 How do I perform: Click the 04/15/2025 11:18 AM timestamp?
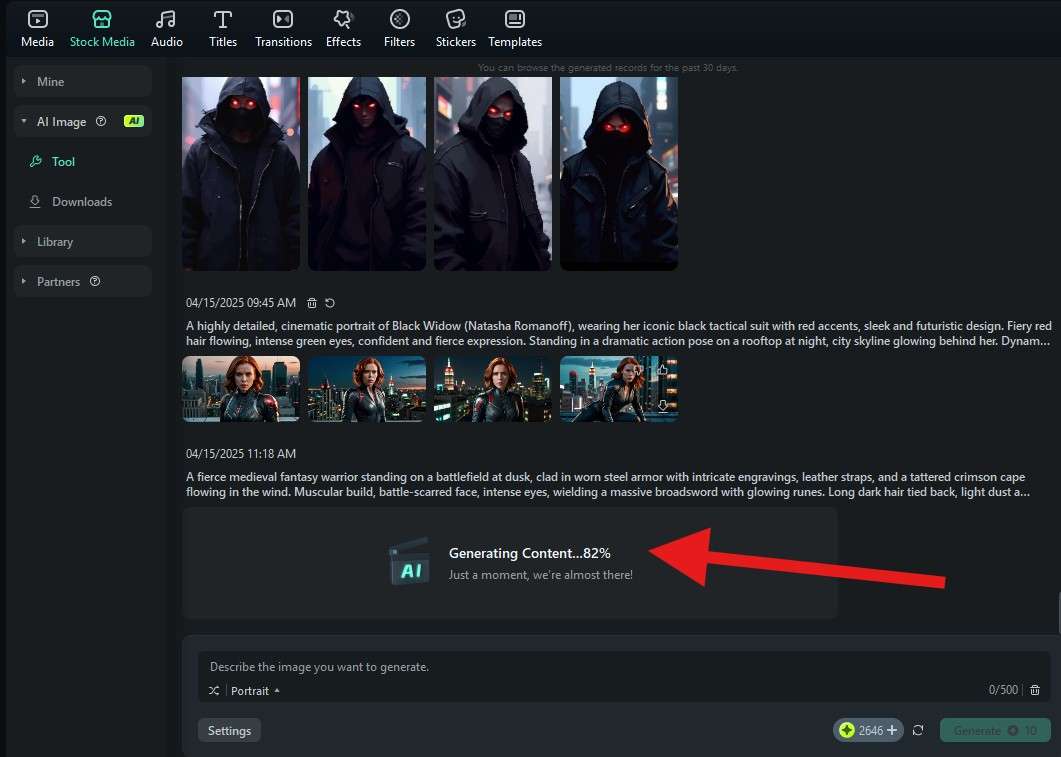click(241, 454)
